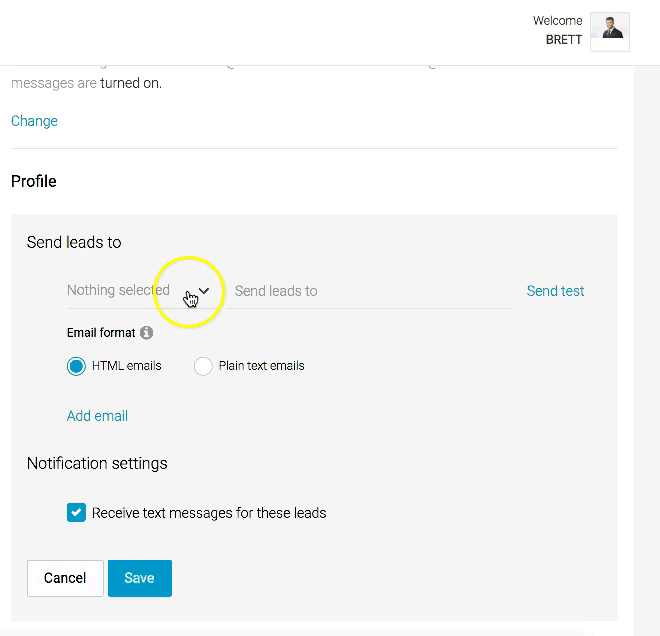Click the Send test link
This screenshot has width=660, height=636.
click(555, 291)
